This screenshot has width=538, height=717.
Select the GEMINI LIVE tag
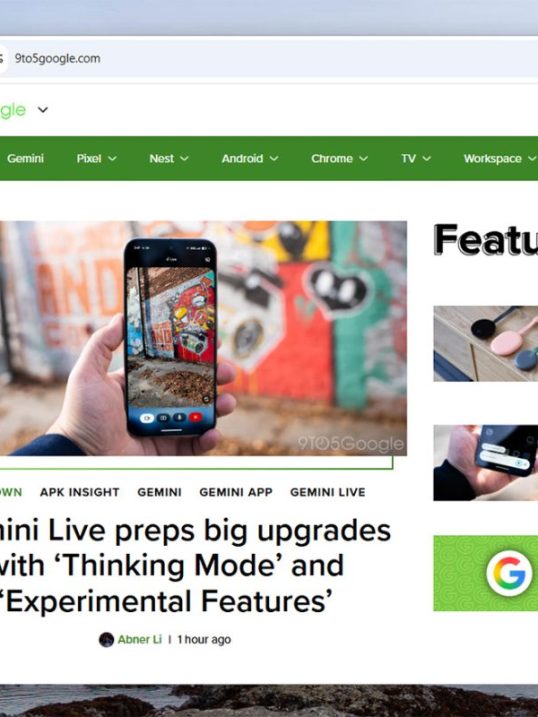coord(328,492)
